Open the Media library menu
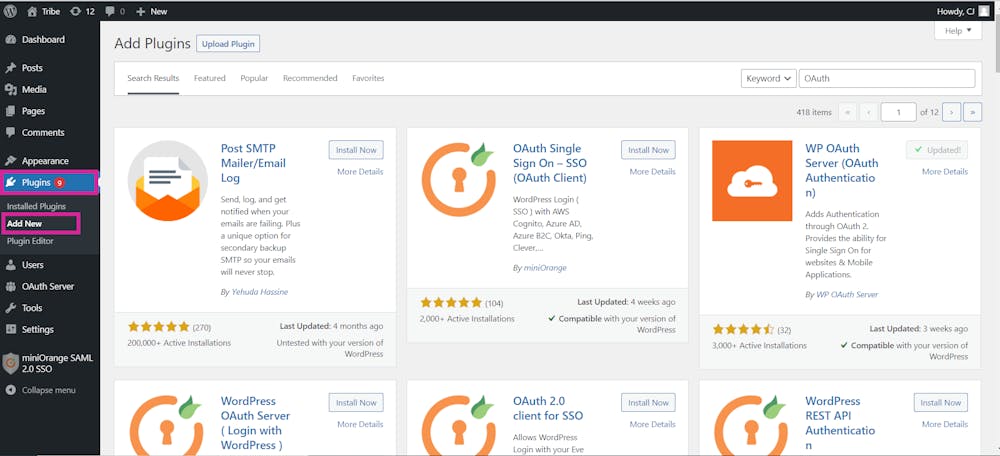The image size is (1000, 456). 34,89
